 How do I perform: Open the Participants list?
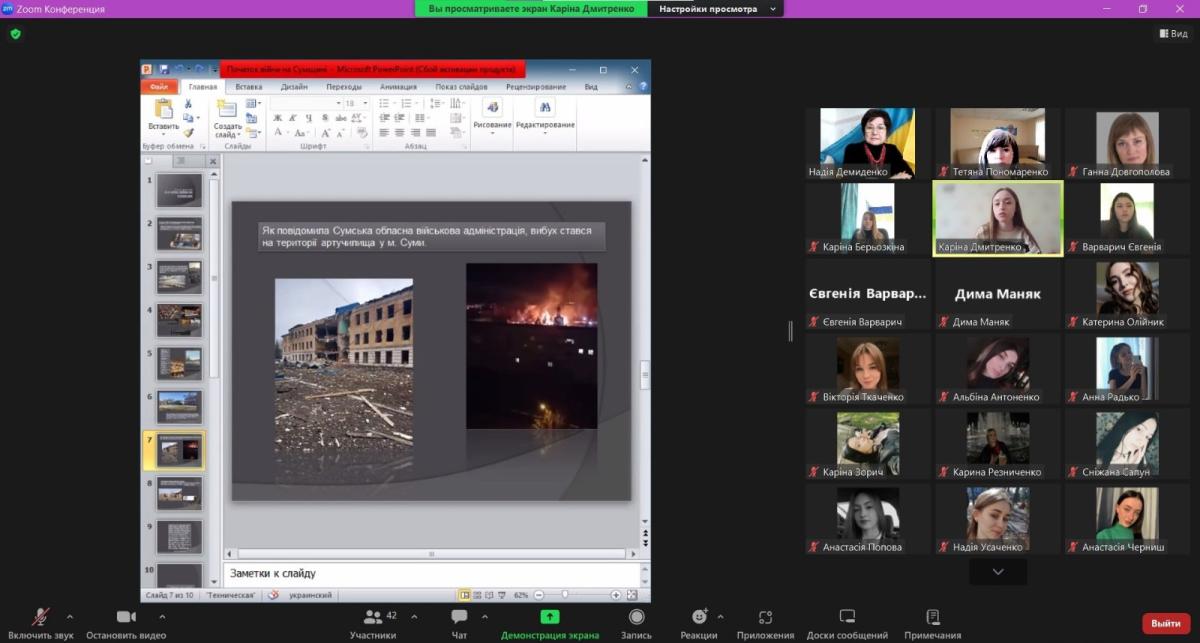(x=373, y=618)
